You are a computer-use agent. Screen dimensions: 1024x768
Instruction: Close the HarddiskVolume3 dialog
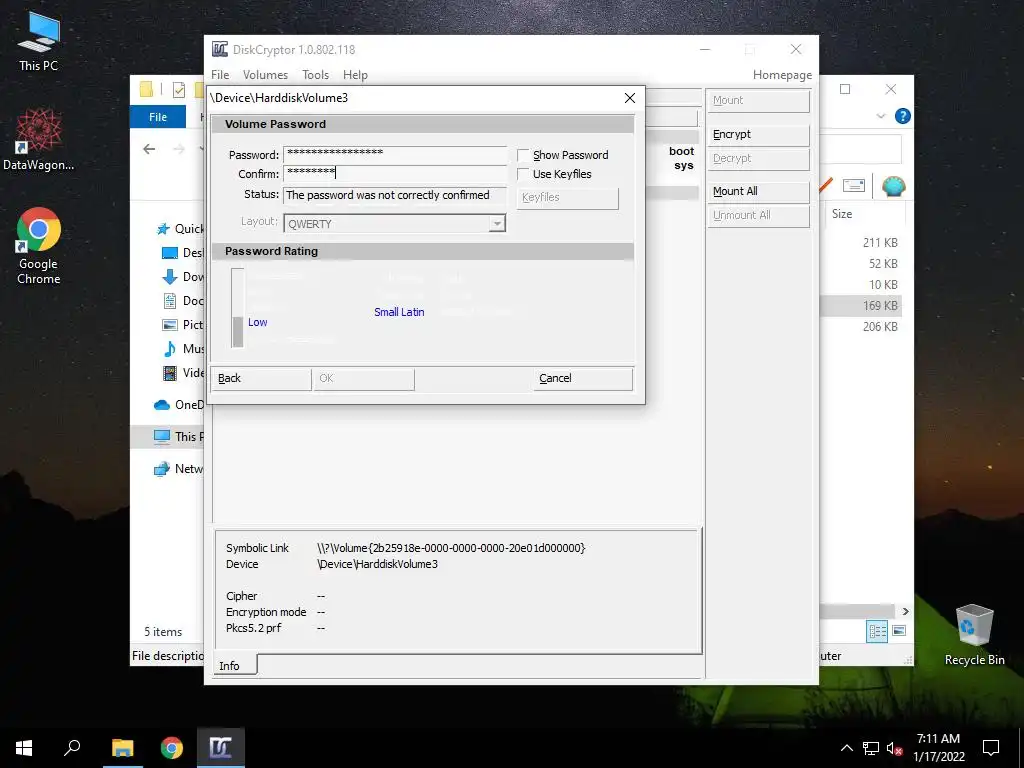pos(630,98)
